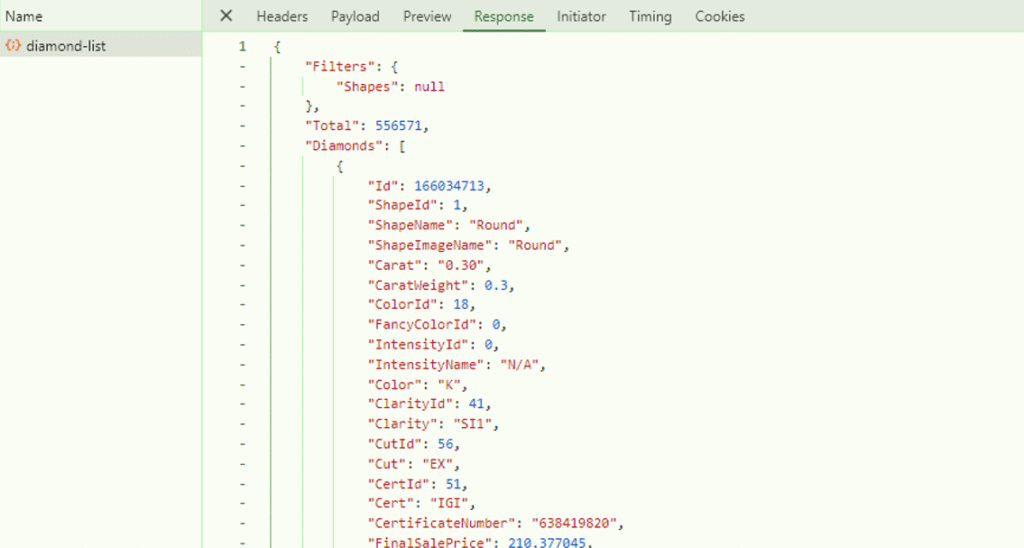This screenshot has height=548, width=1024.
Task: View the Timing tab
Action: [650, 16]
